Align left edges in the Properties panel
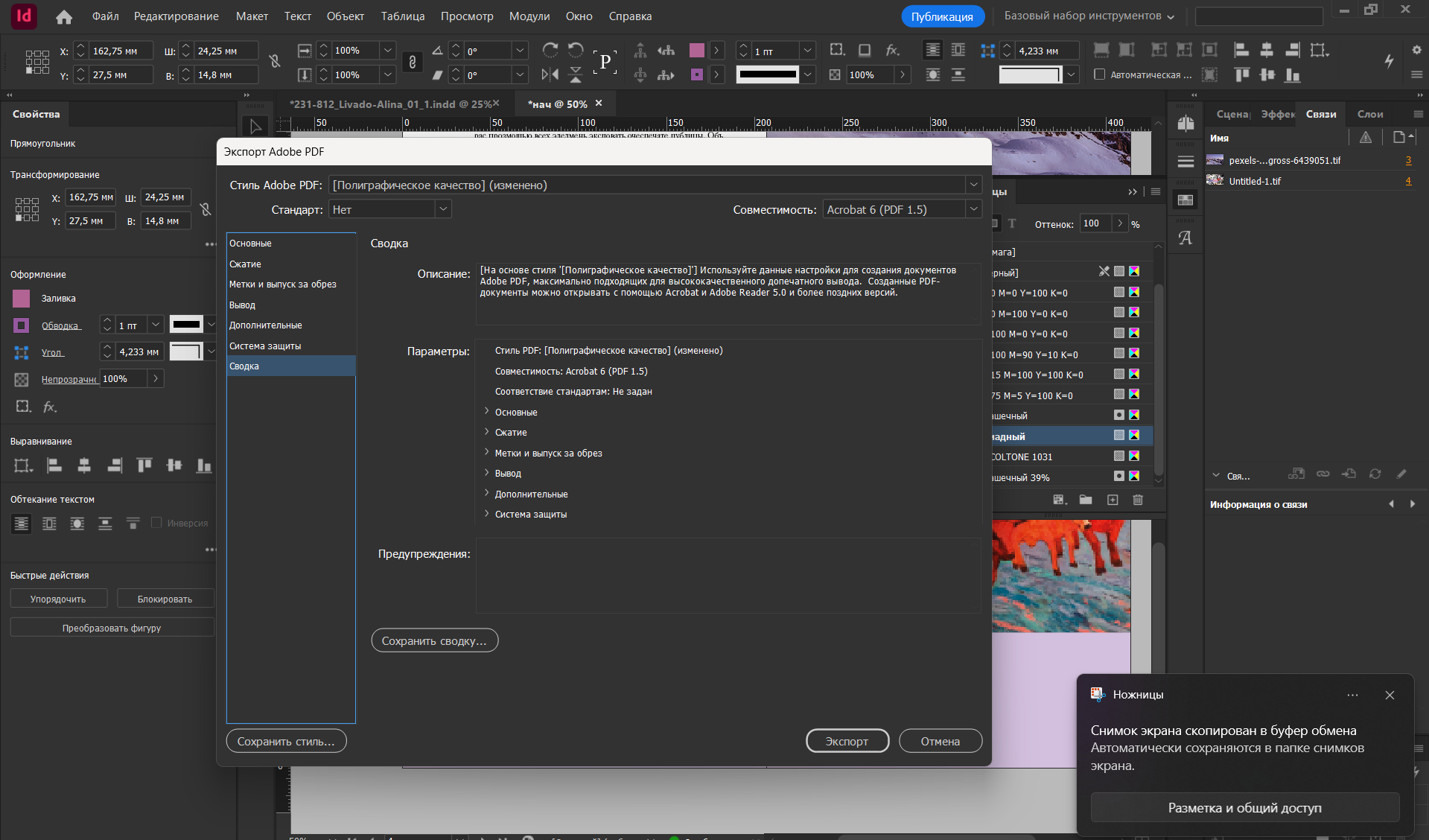Screen dimensions: 1429x840 click(54, 465)
